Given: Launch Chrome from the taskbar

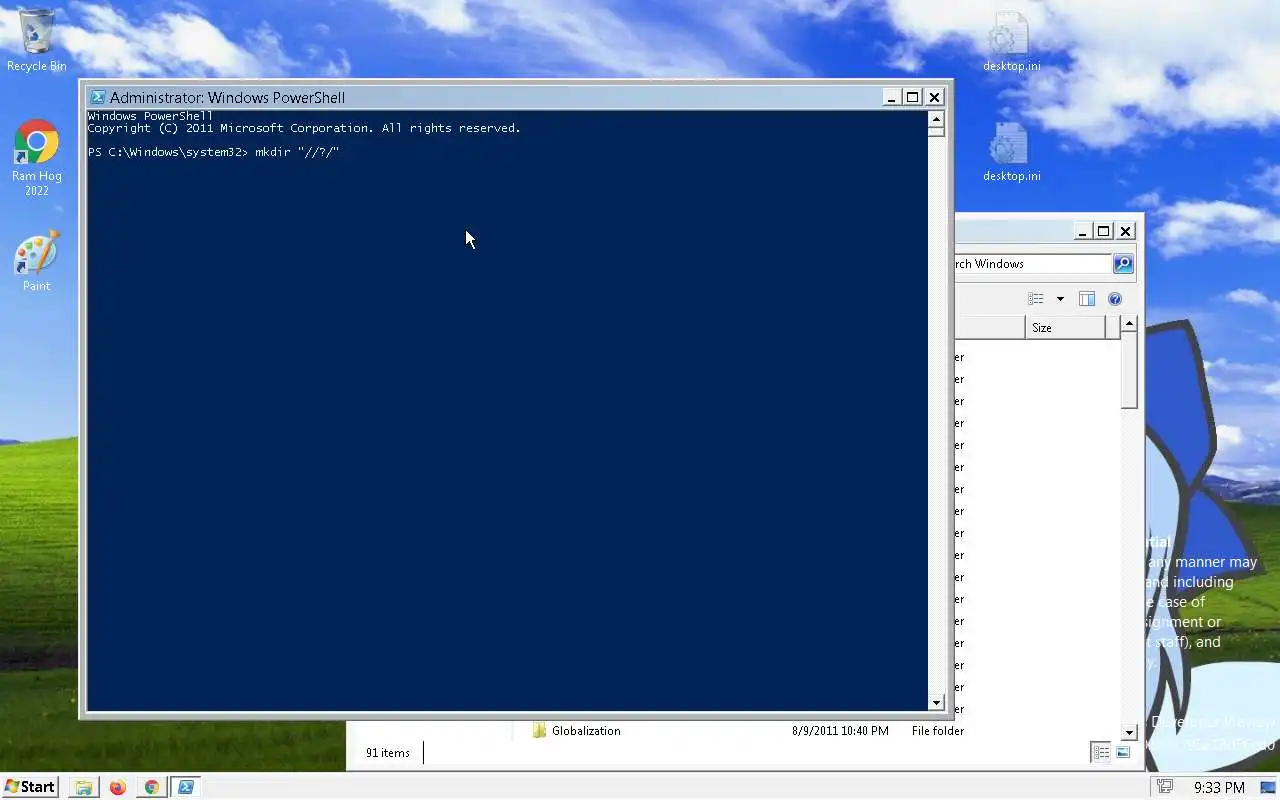Looking at the screenshot, I should (x=152, y=787).
